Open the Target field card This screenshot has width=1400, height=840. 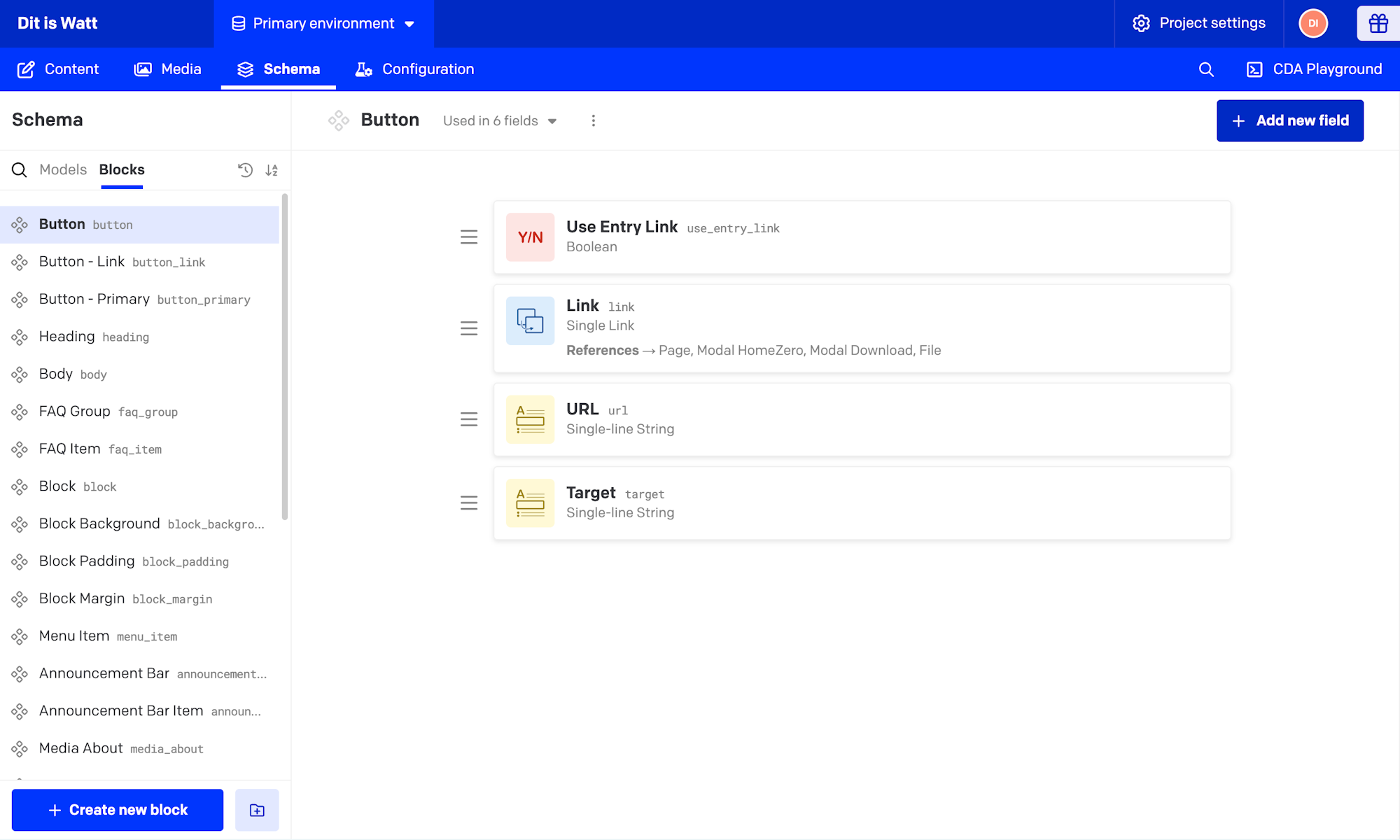coord(862,503)
